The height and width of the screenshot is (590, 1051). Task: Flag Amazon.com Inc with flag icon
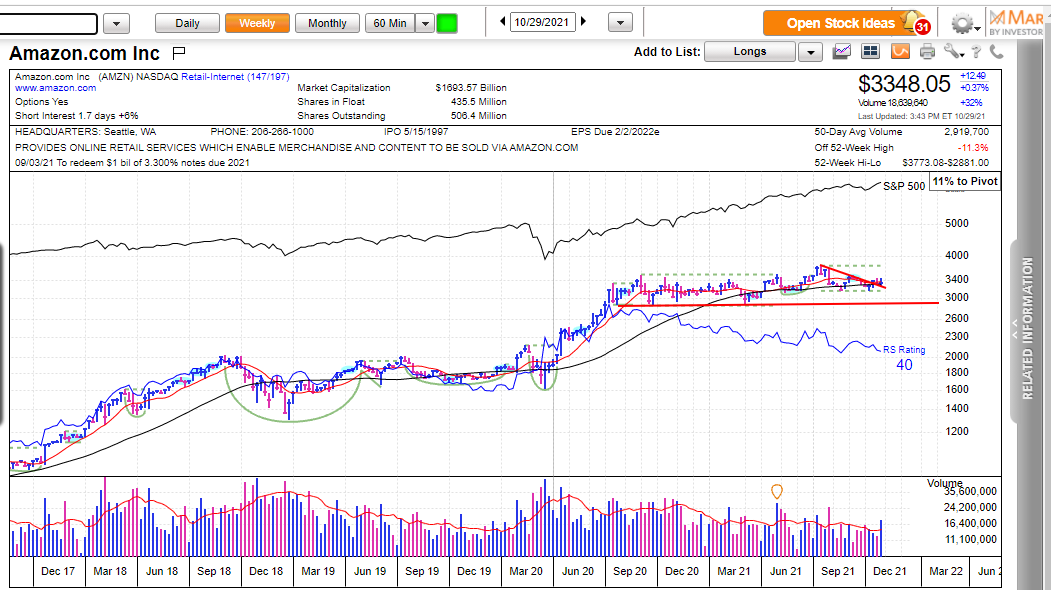[178, 52]
